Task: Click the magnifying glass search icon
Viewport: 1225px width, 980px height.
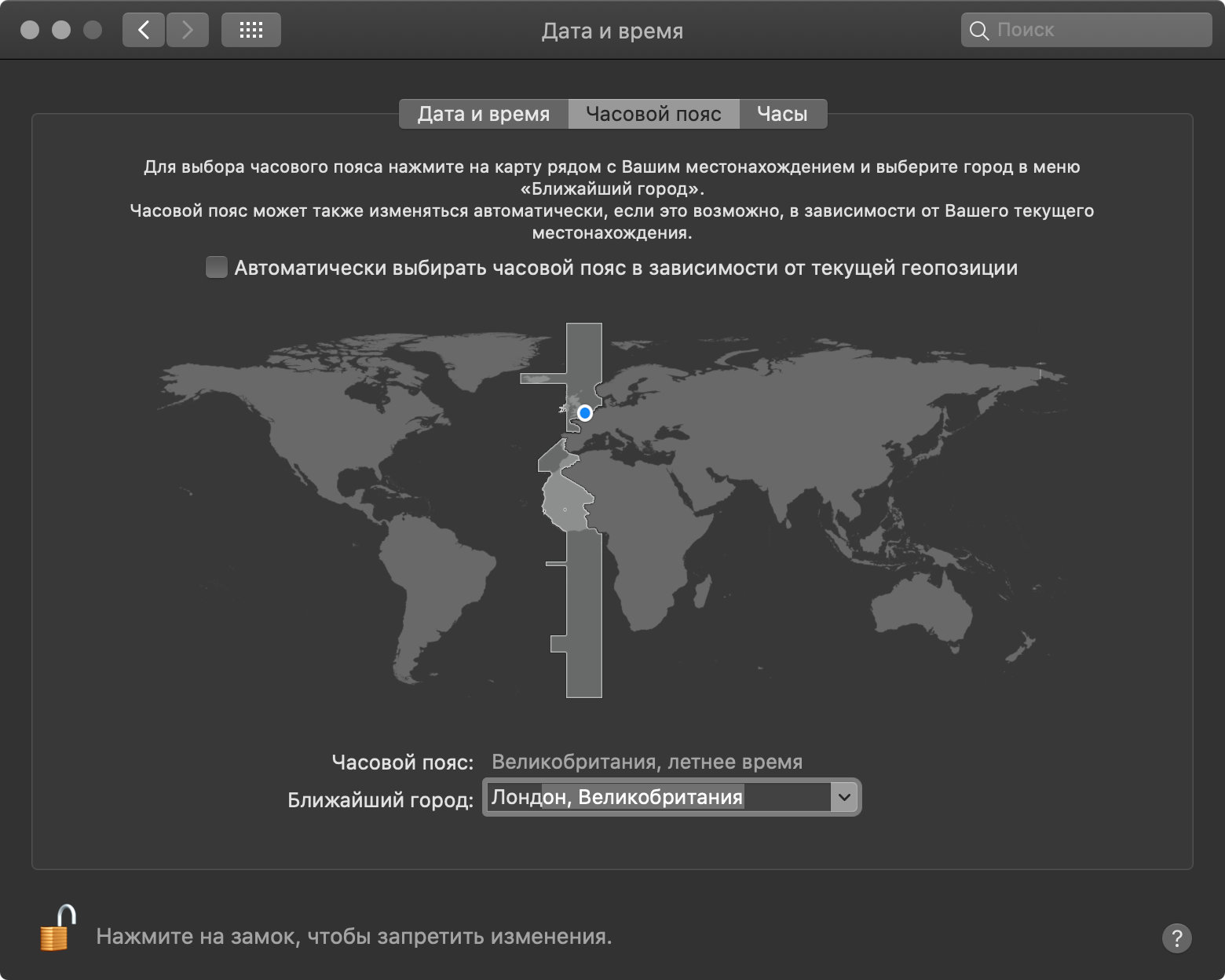Action: [x=978, y=31]
